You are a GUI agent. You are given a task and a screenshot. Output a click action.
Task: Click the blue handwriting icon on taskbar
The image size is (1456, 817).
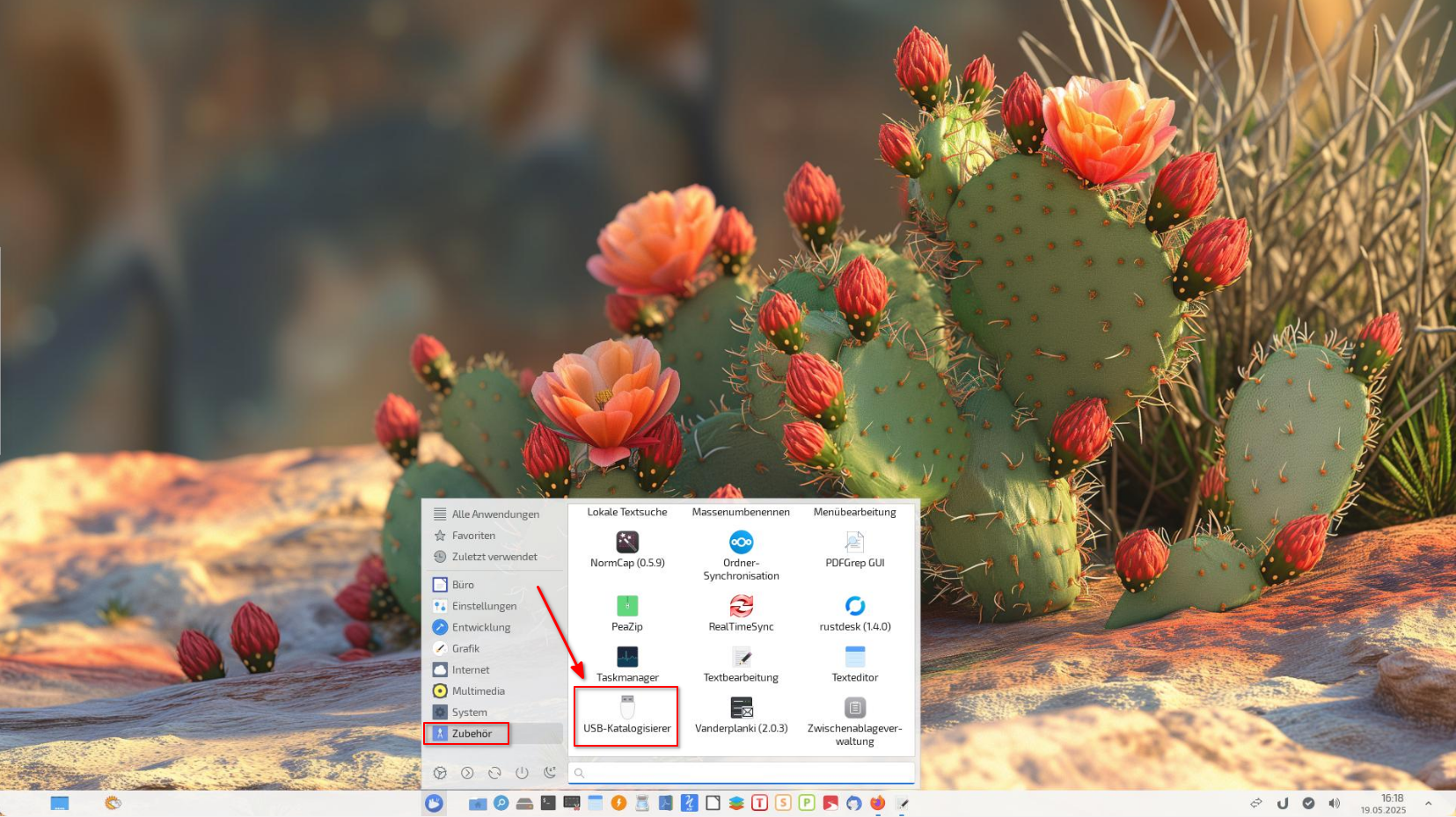click(x=689, y=803)
